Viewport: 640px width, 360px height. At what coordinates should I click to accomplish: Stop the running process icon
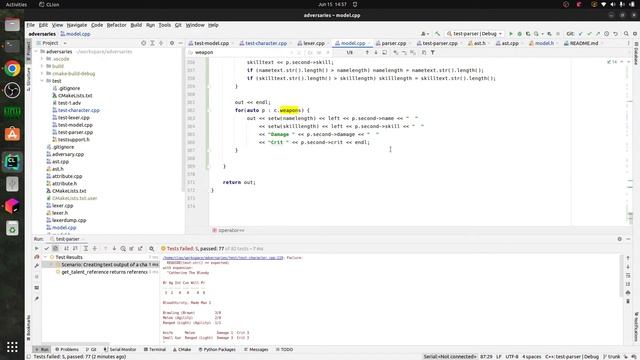tap(558, 34)
